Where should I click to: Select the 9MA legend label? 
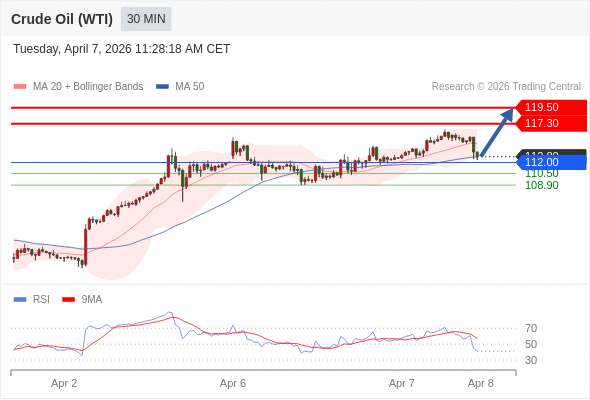92,300
